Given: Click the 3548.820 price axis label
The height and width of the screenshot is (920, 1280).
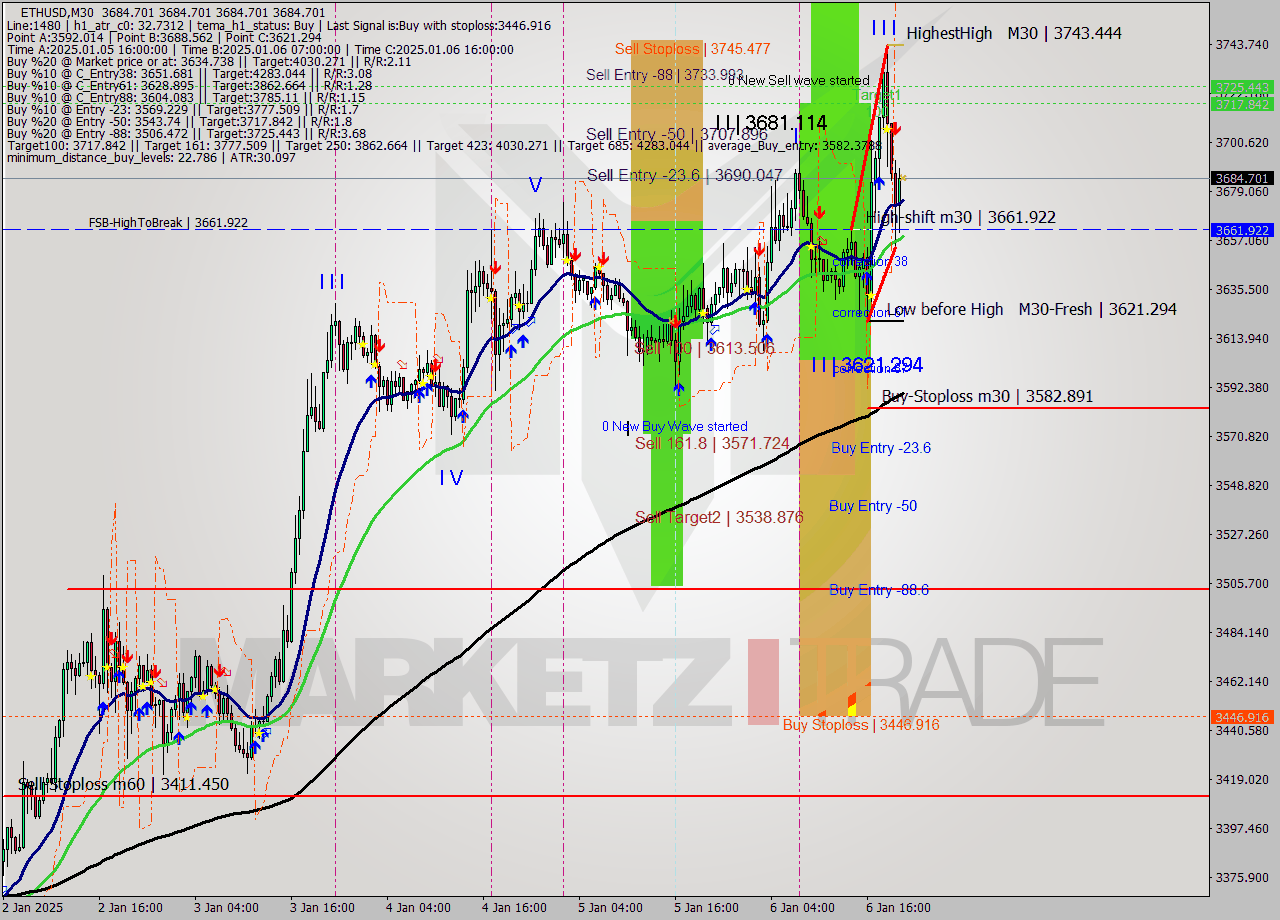Looking at the screenshot, I should pos(1241,485).
